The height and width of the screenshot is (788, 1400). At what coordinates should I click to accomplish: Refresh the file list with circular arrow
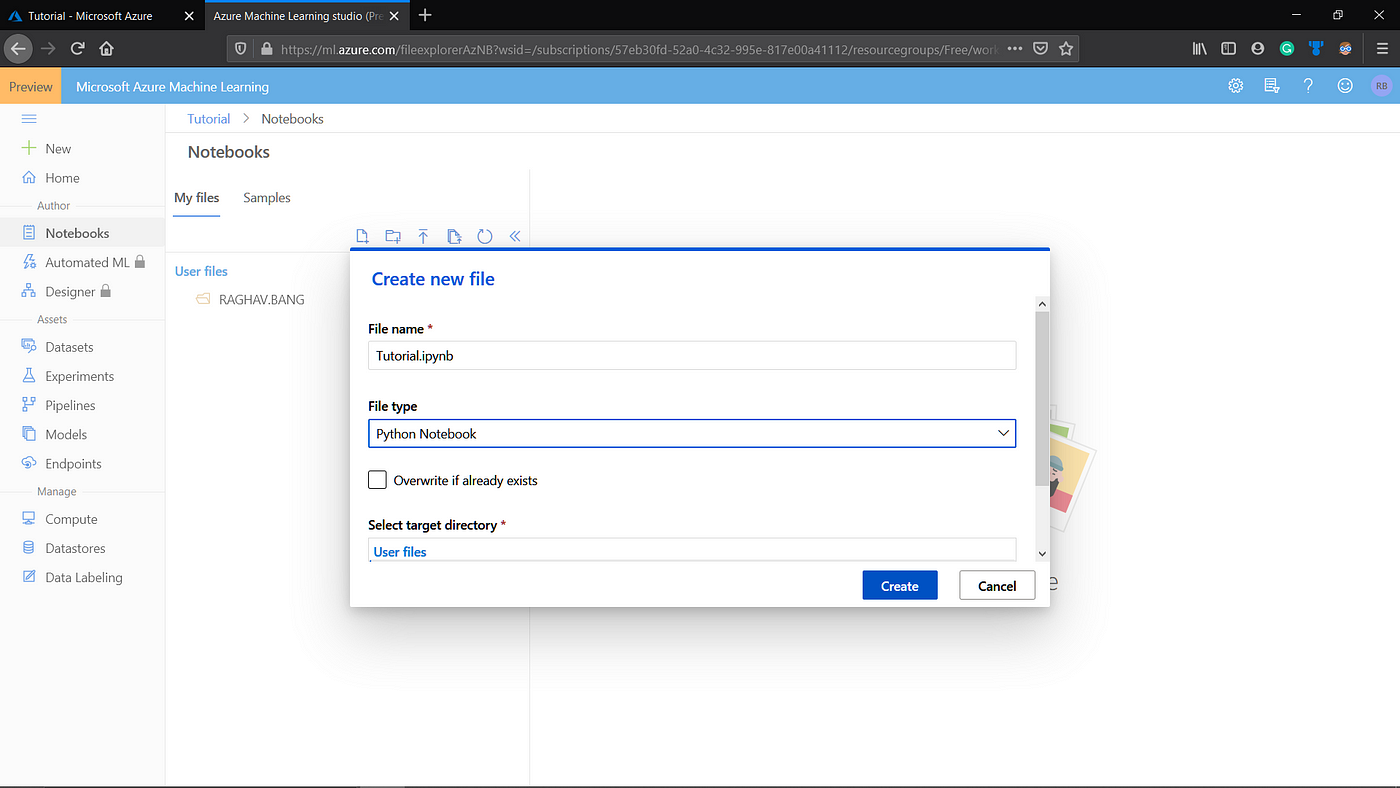(485, 237)
